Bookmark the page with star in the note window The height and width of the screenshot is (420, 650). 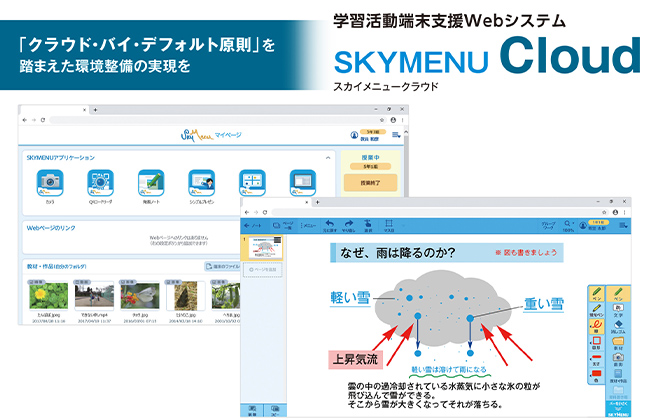[x=604, y=212]
